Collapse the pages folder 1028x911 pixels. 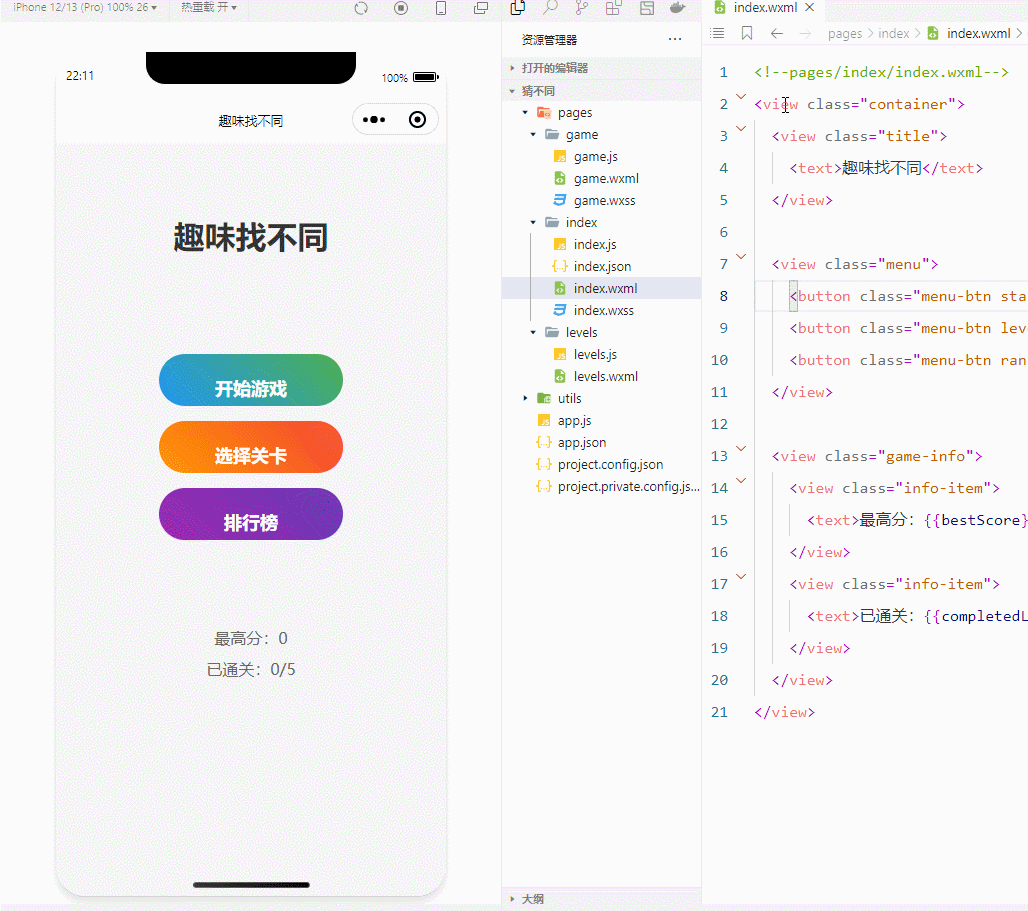[x=525, y=113]
